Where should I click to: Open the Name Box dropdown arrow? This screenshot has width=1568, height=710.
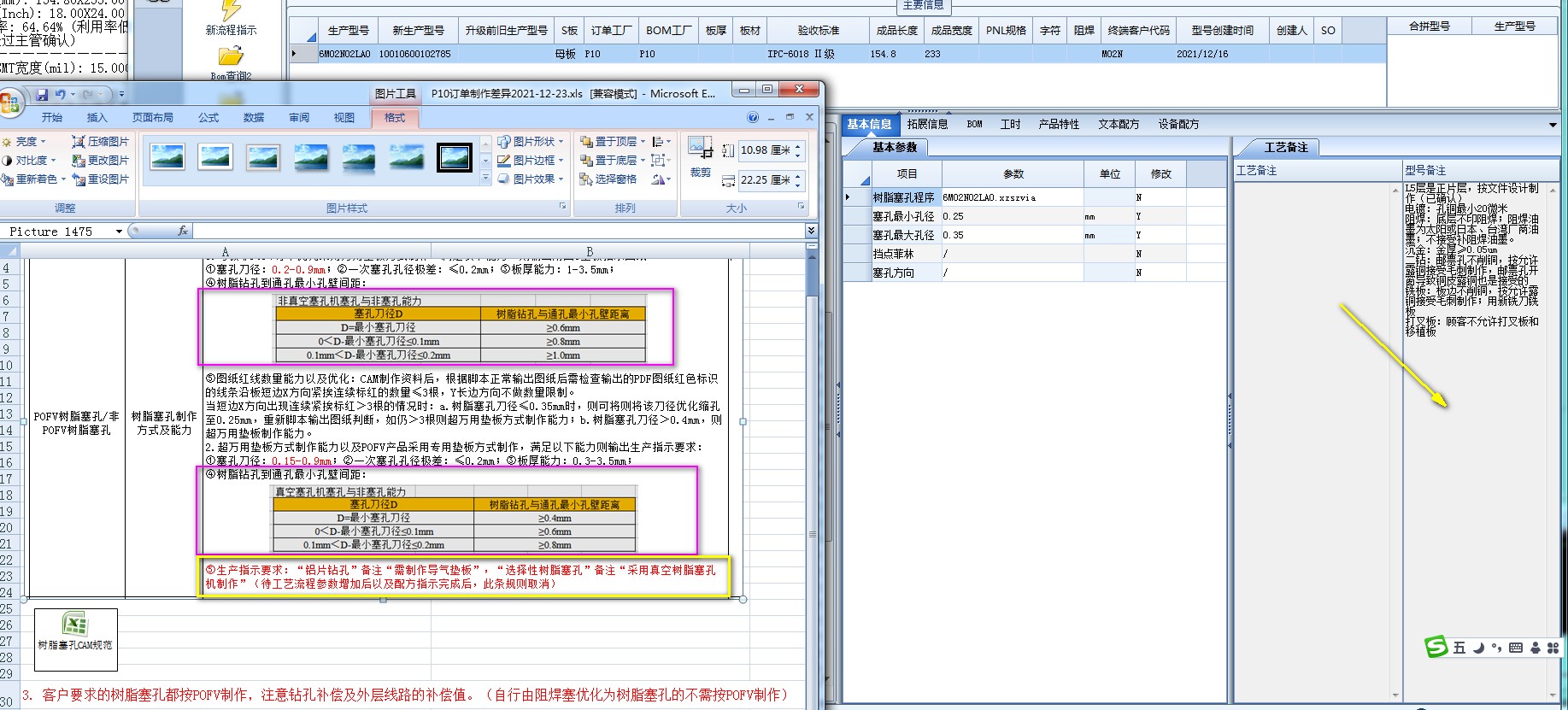119,232
